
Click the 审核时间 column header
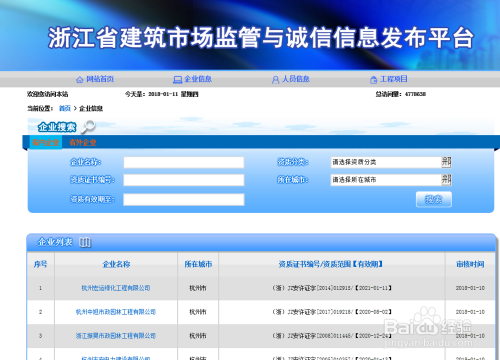pyautogui.click(x=470, y=264)
